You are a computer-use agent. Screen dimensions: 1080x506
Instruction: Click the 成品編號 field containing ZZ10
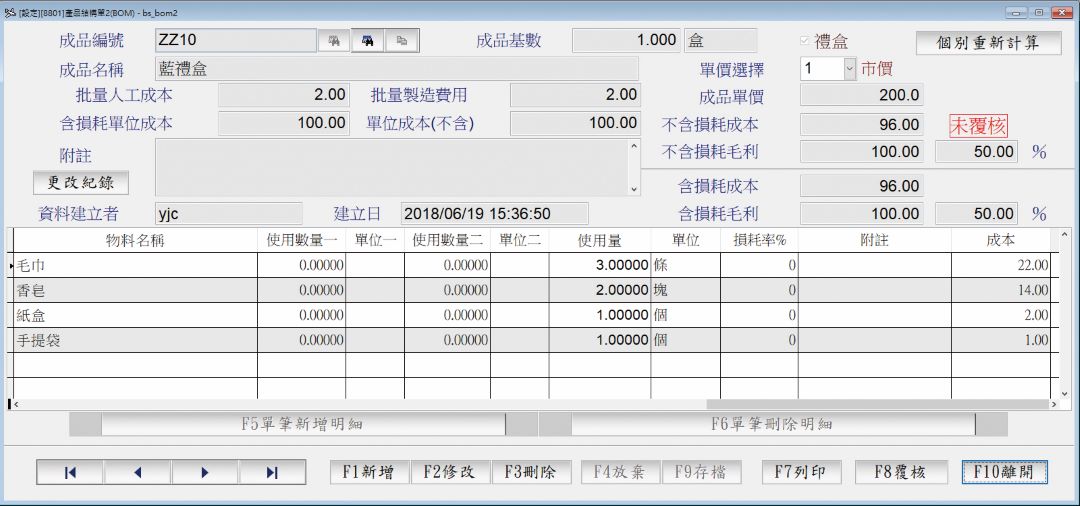236,41
